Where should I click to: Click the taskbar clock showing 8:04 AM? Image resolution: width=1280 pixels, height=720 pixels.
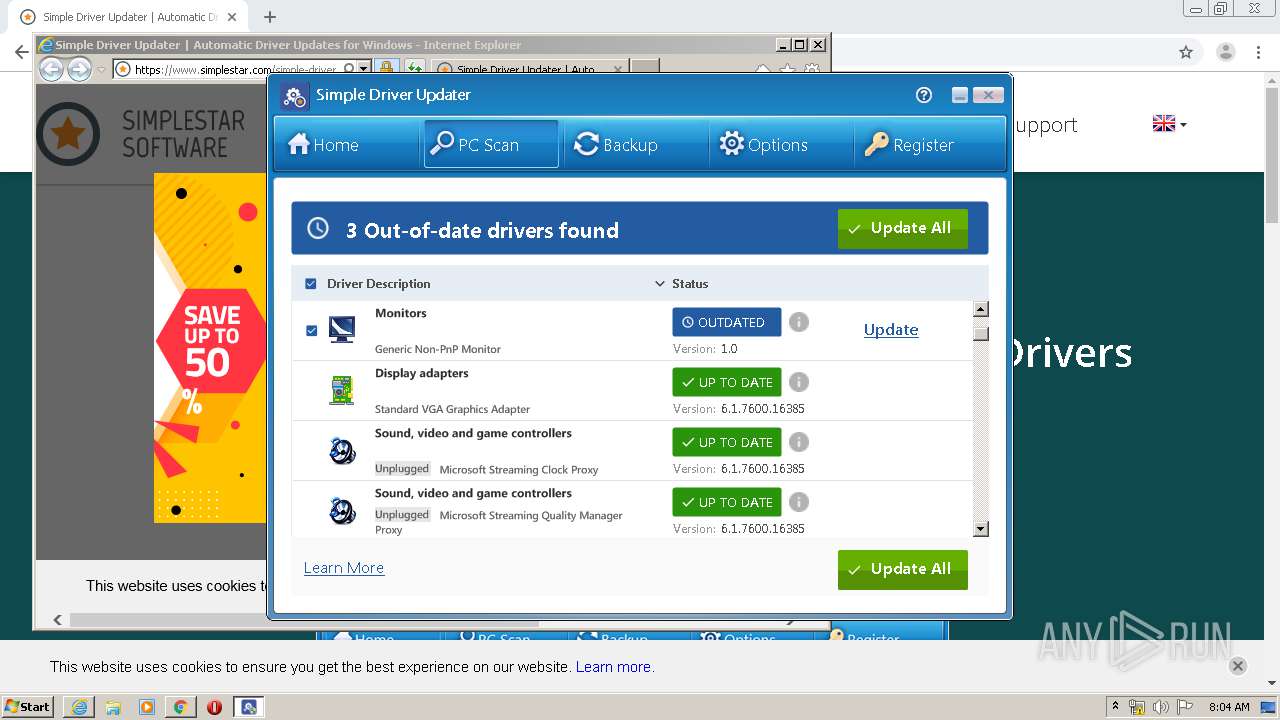(1229, 707)
